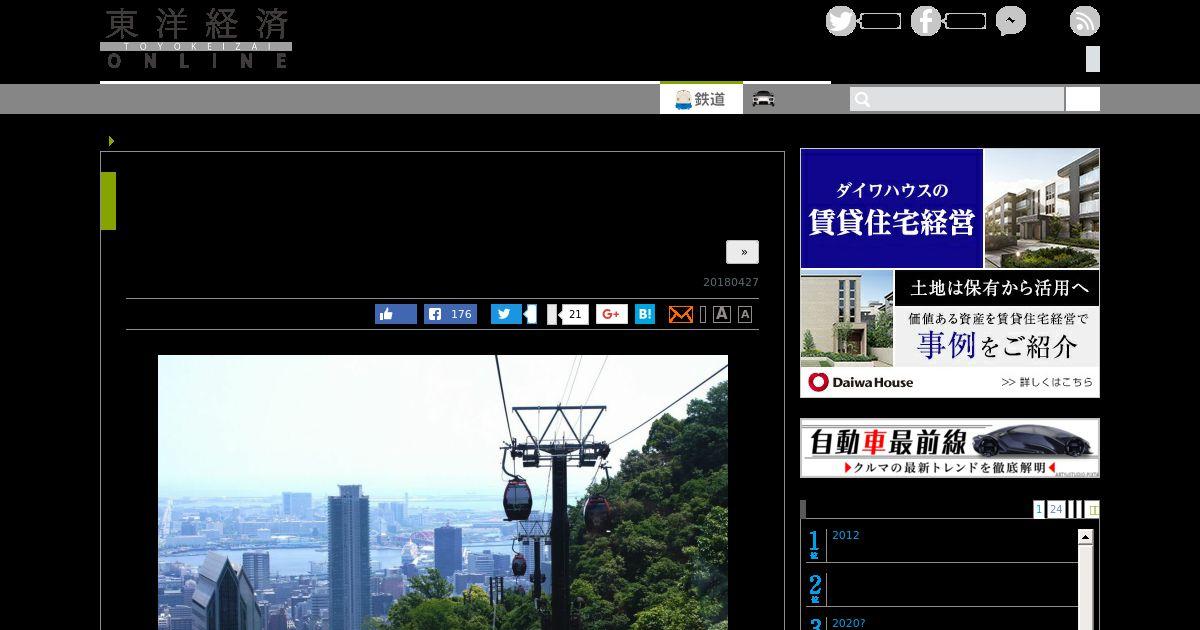The width and height of the screenshot is (1200, 630).
Task: Click into the site search field
Action: 957,99
